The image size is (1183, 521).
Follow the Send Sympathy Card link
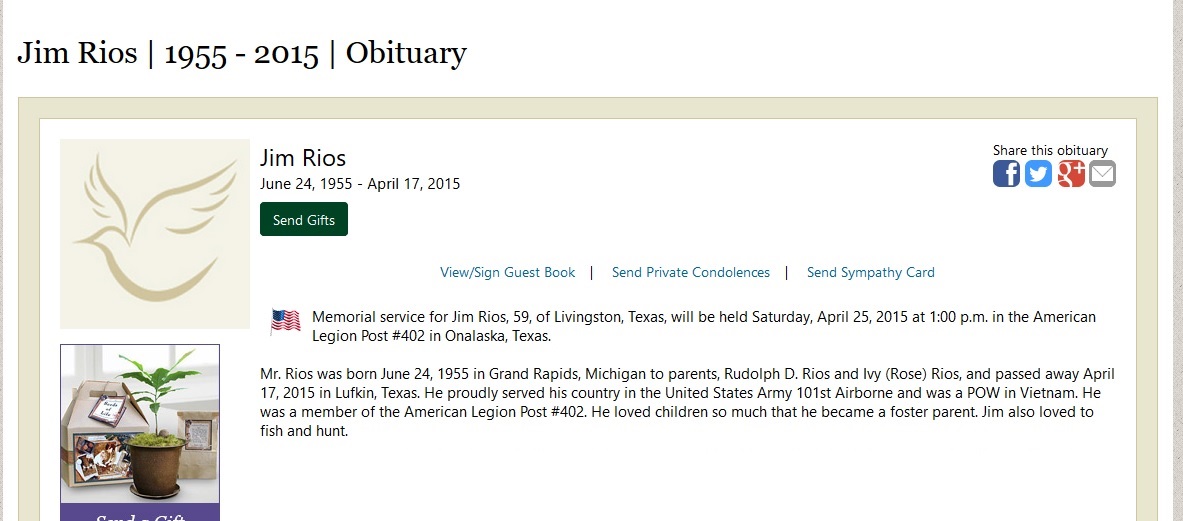[871, 272]
